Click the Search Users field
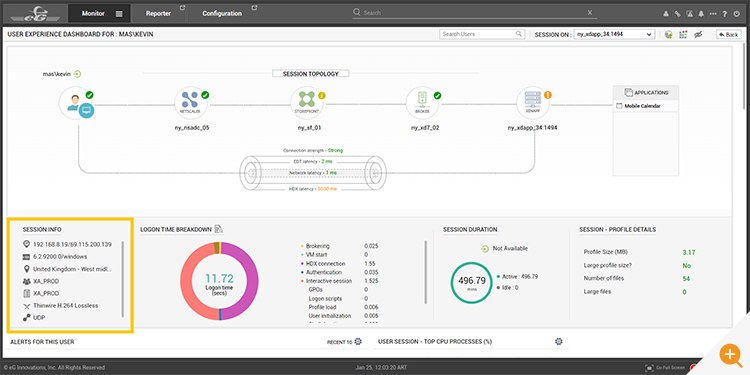The image size is (750, 375). tap(482, 34)
